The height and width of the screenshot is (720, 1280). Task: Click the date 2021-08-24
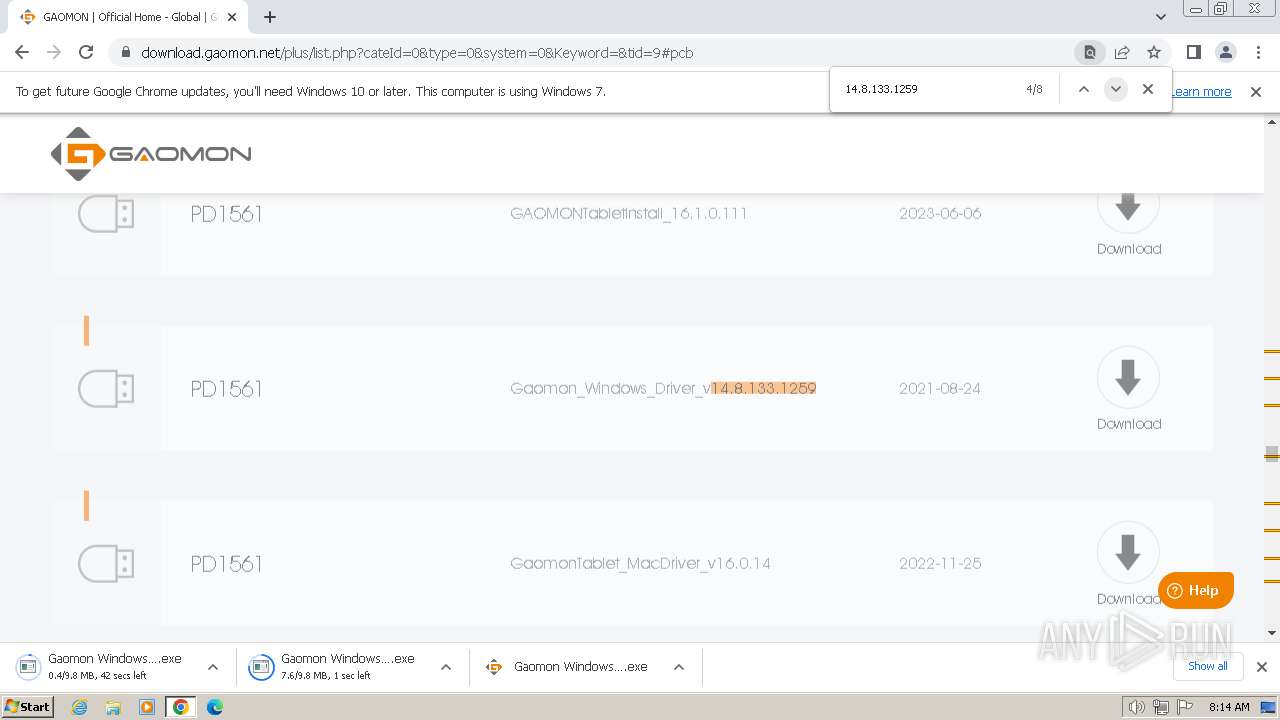tap(940, 388)
